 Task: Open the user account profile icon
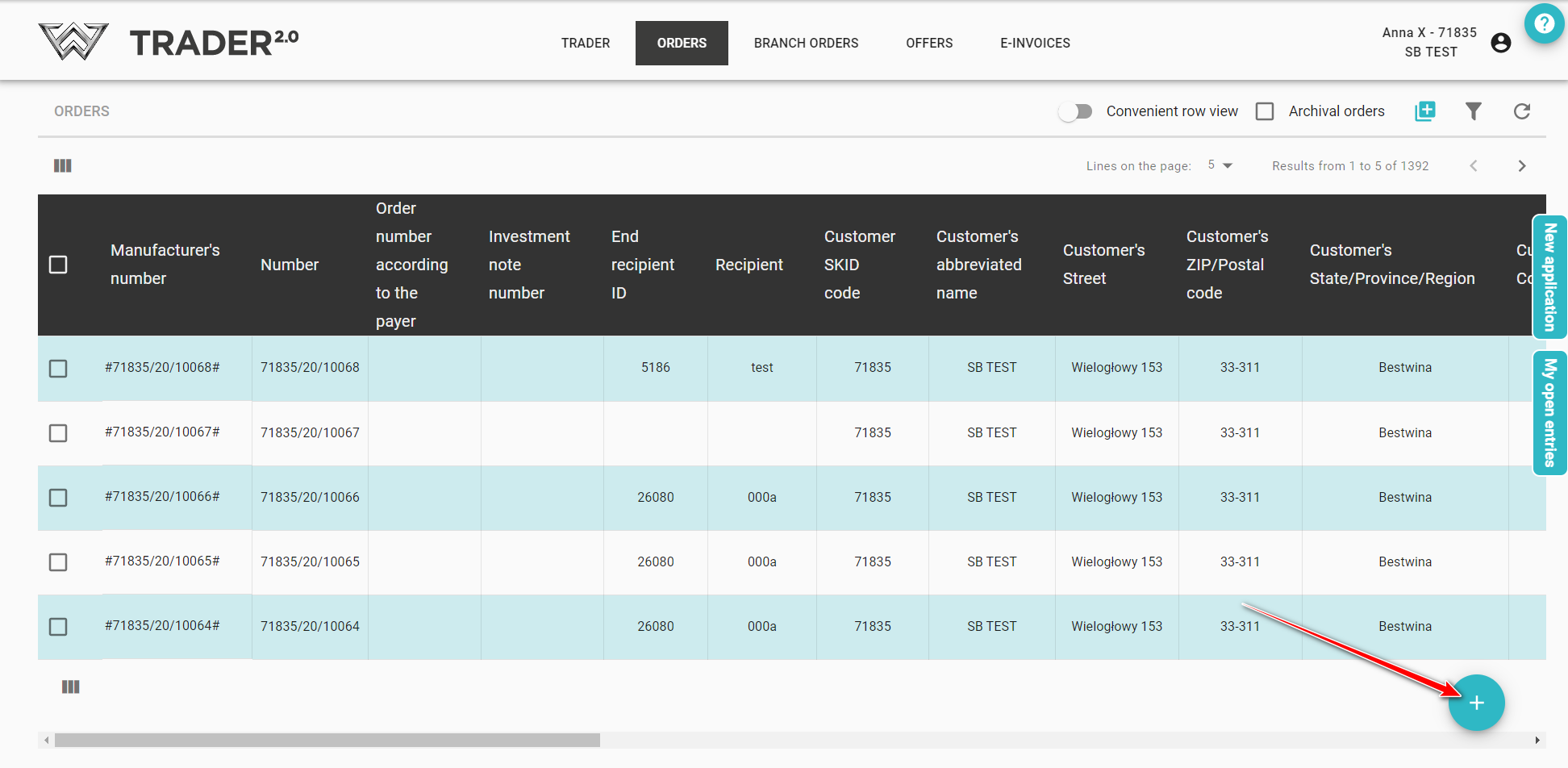(x=1500, y=43)
